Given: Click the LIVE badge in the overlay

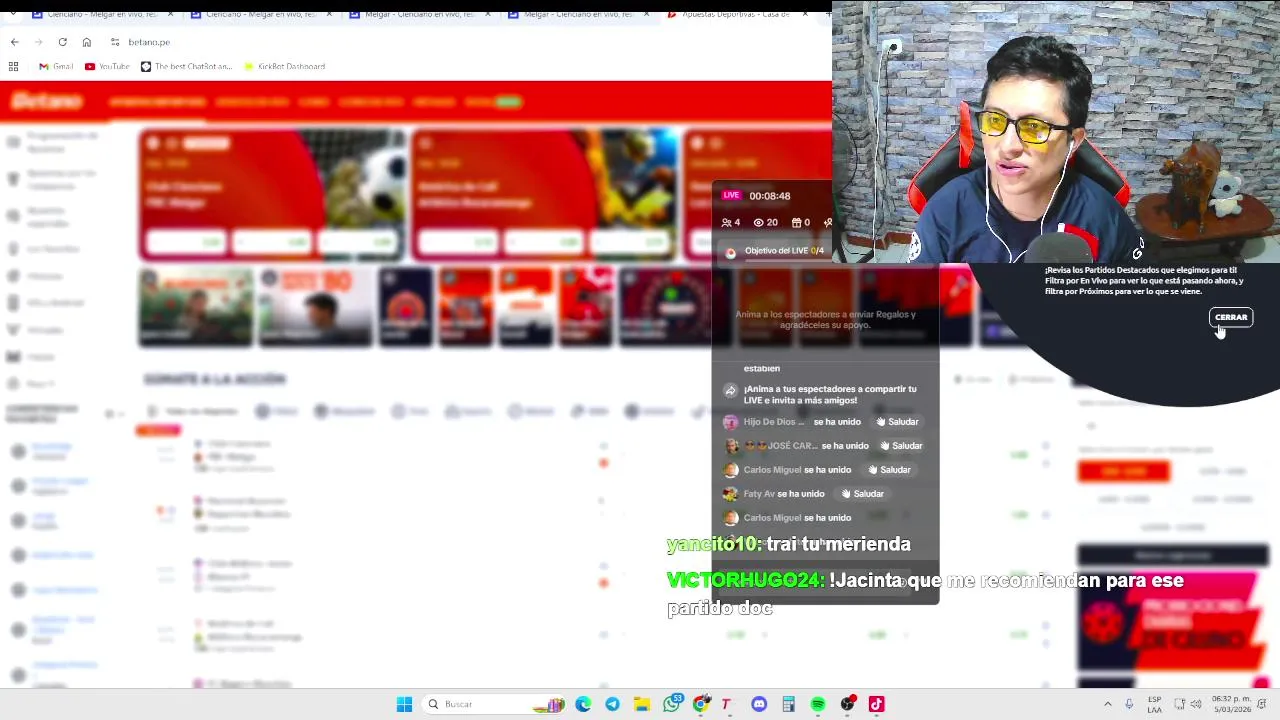Looking at the screenshot, I should click(x=731, y=195).
